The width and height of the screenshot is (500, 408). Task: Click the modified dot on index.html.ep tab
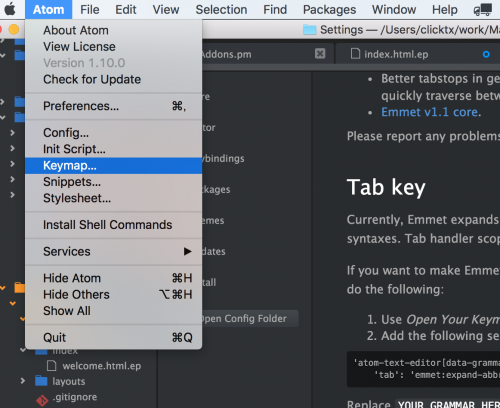[486, 54]
